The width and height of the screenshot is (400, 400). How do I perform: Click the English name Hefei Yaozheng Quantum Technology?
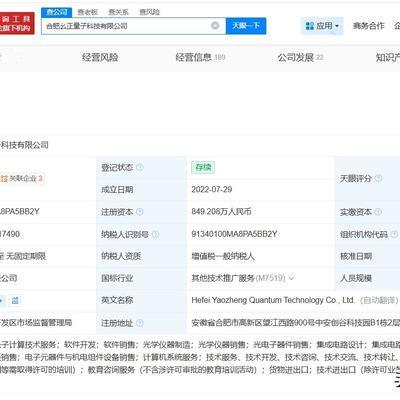273,300
